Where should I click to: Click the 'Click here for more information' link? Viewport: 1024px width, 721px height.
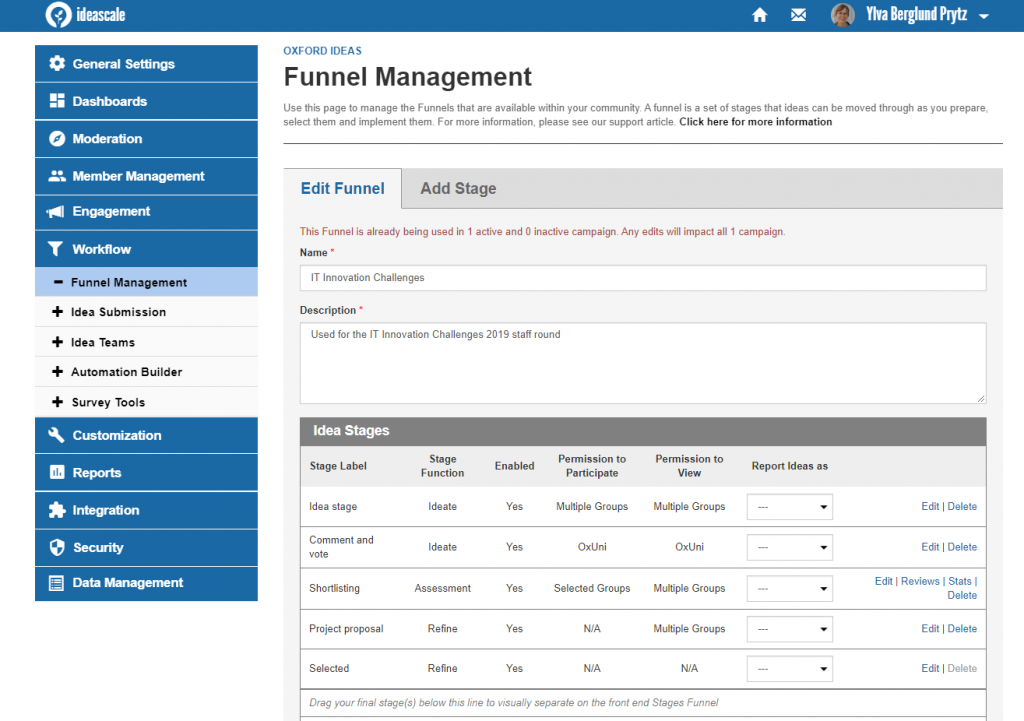pyautogui.click(x=755, y=122)
